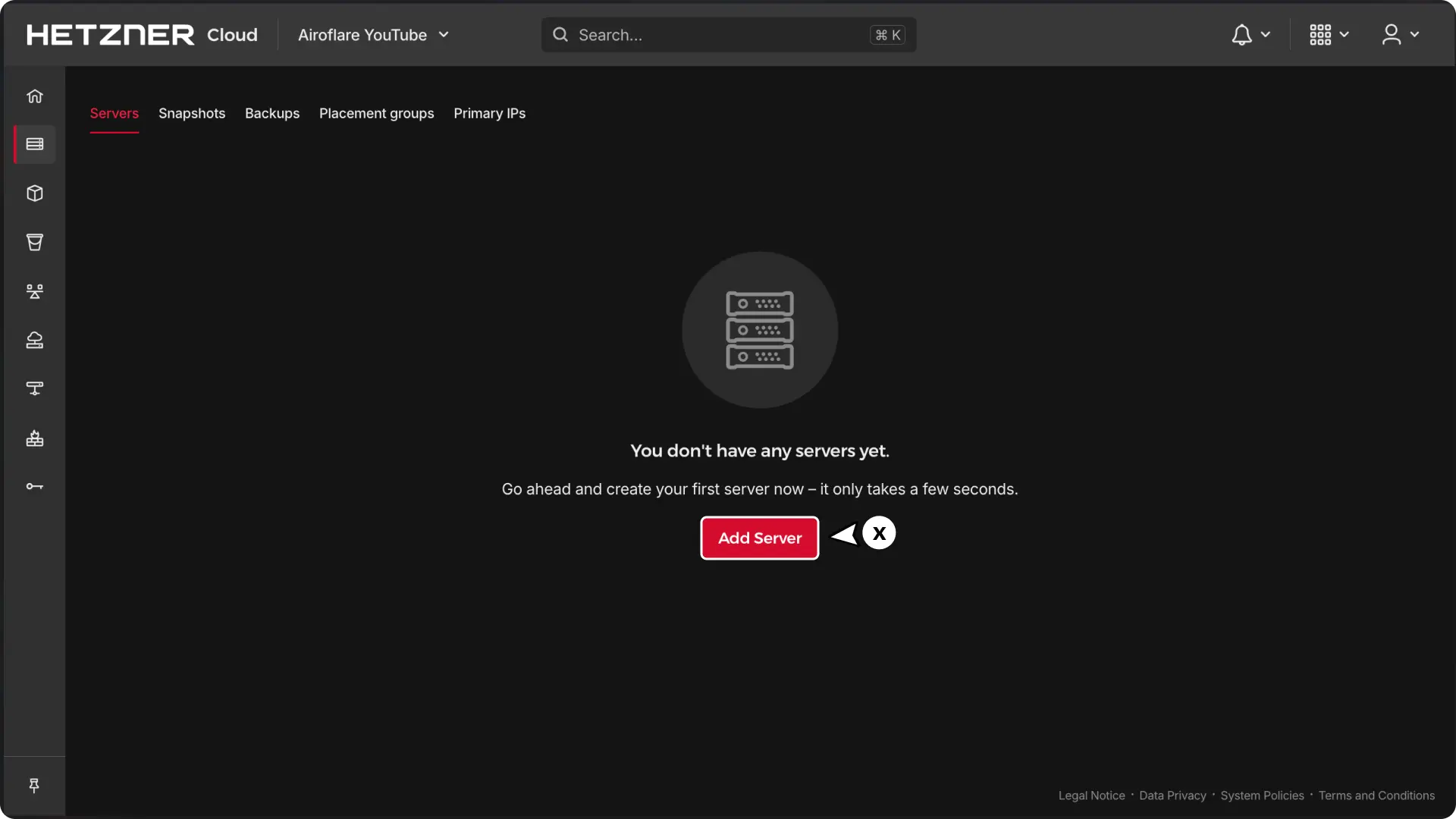Open the Floating IPs sidebar icon

pos(35,340)
